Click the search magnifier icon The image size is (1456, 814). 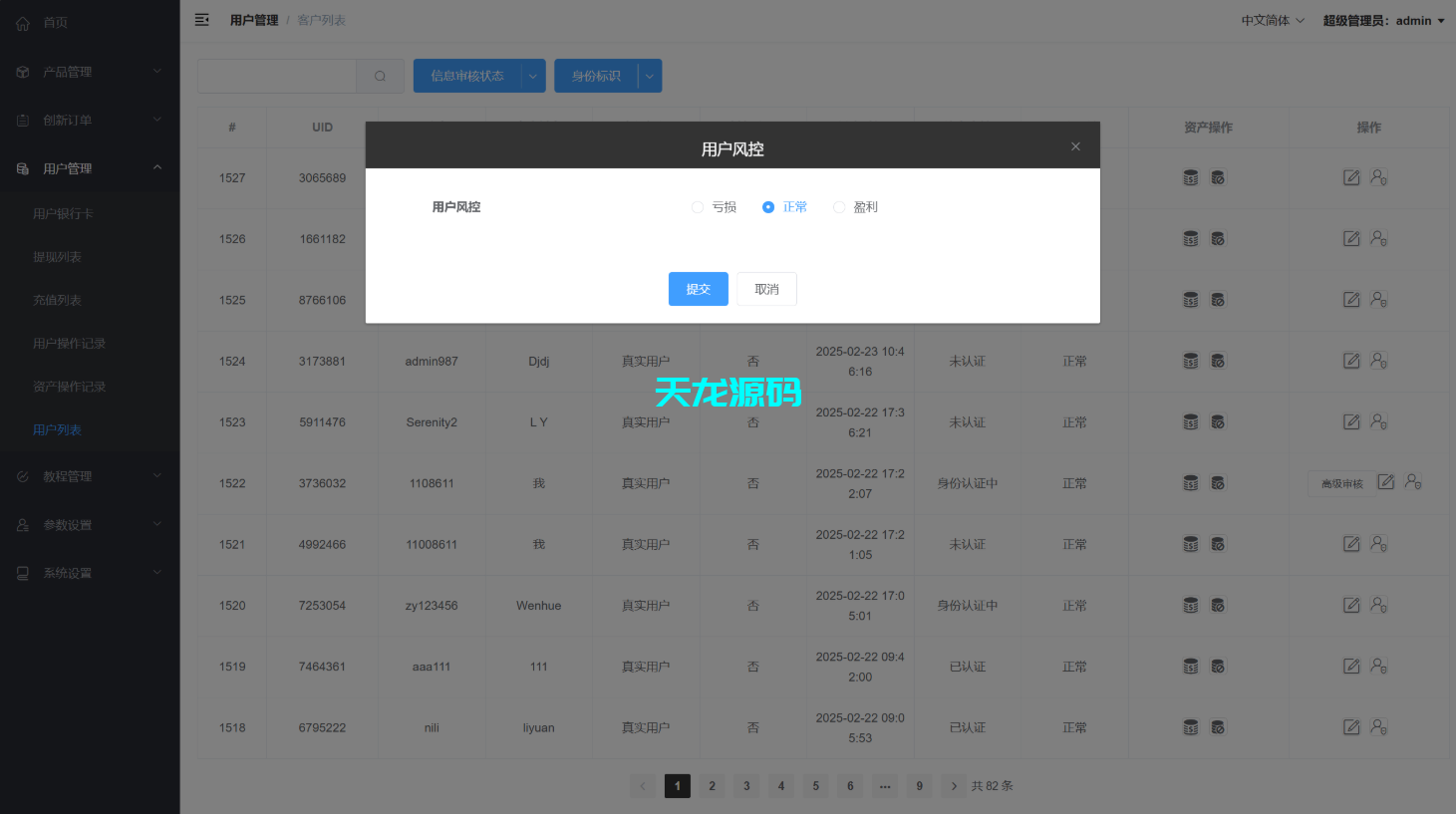tap(380, 76)
